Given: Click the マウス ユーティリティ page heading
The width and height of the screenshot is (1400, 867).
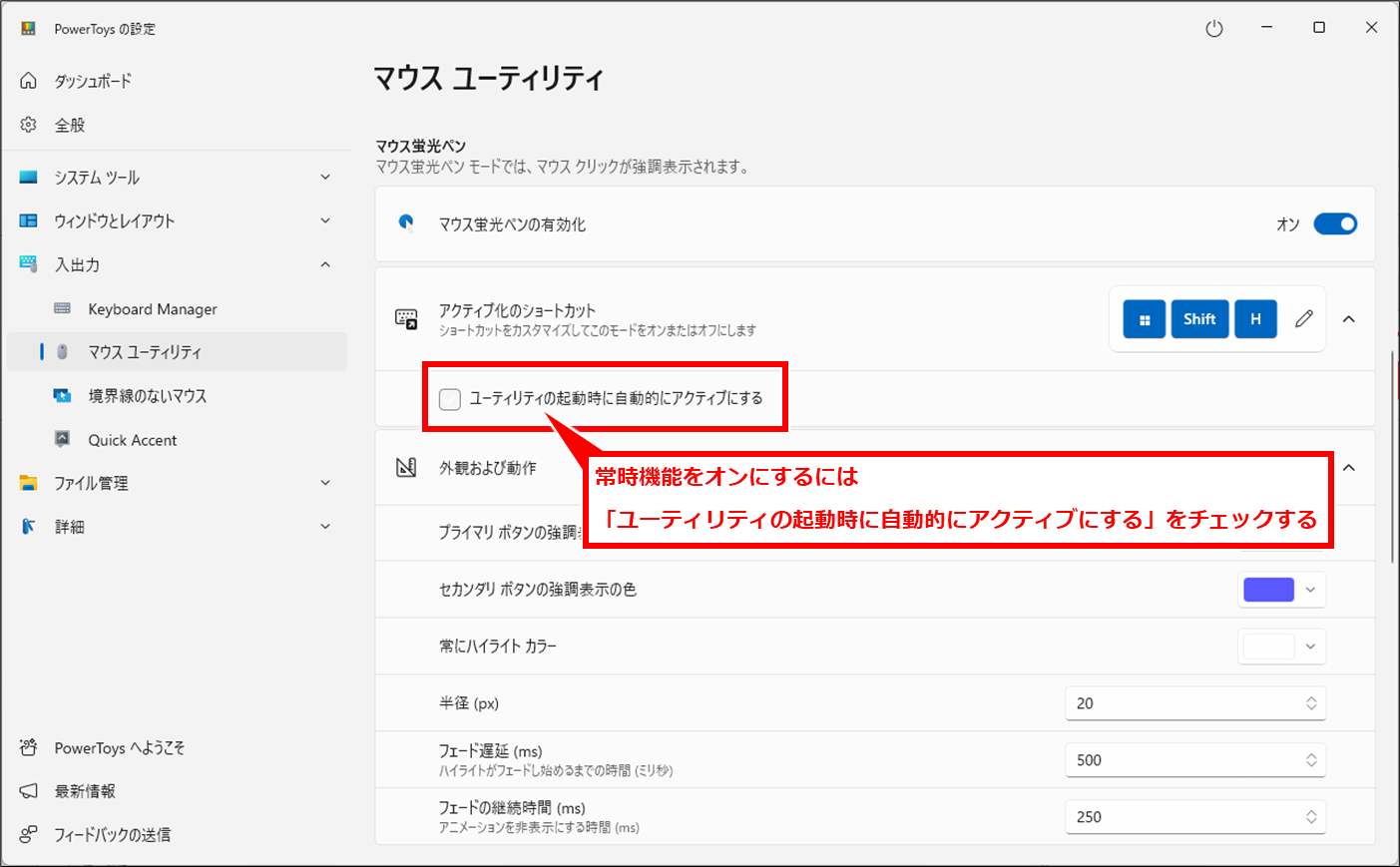Looking at the screenshot, I should 489,78.
